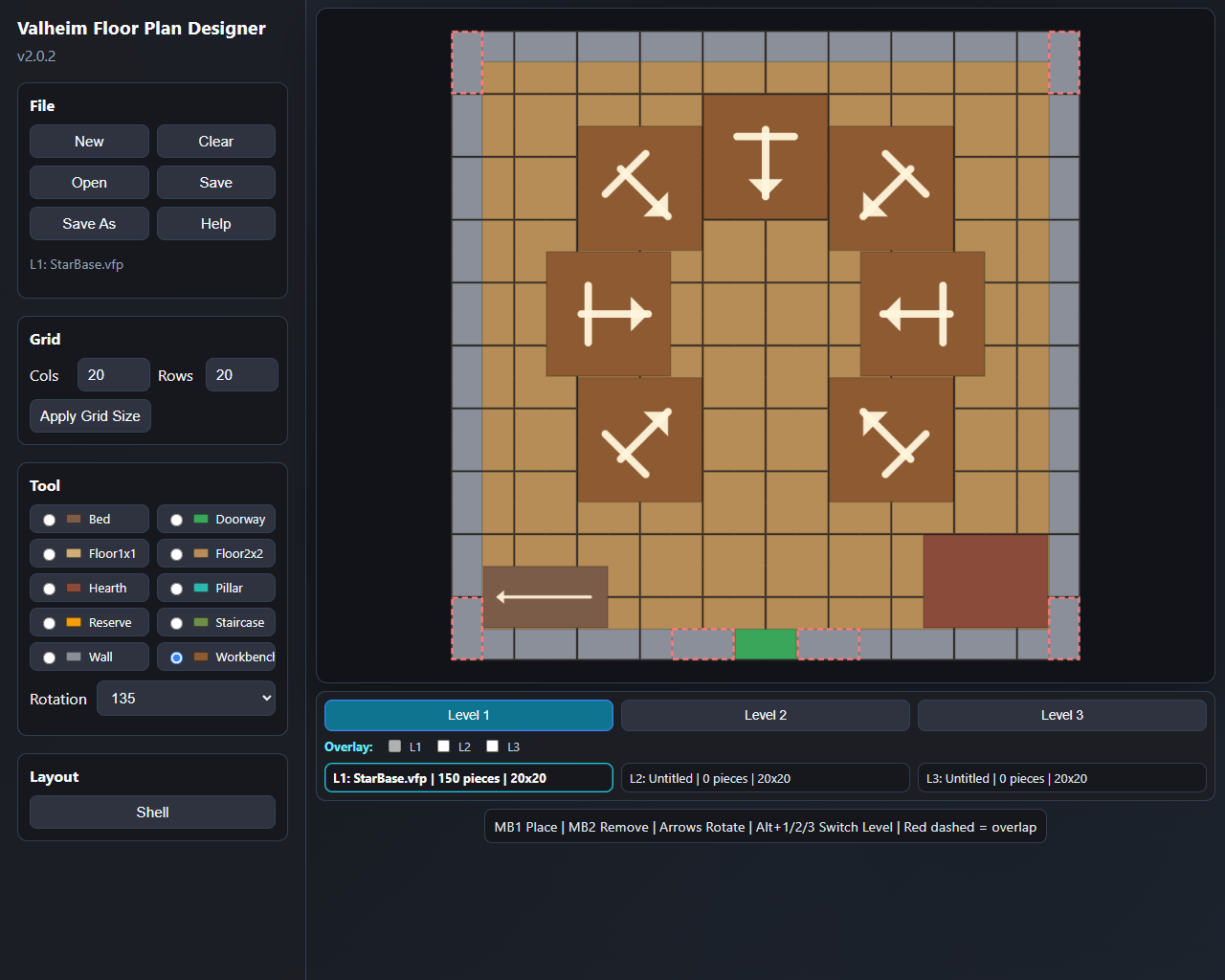Select the Floor1x1 radio button

49,554
